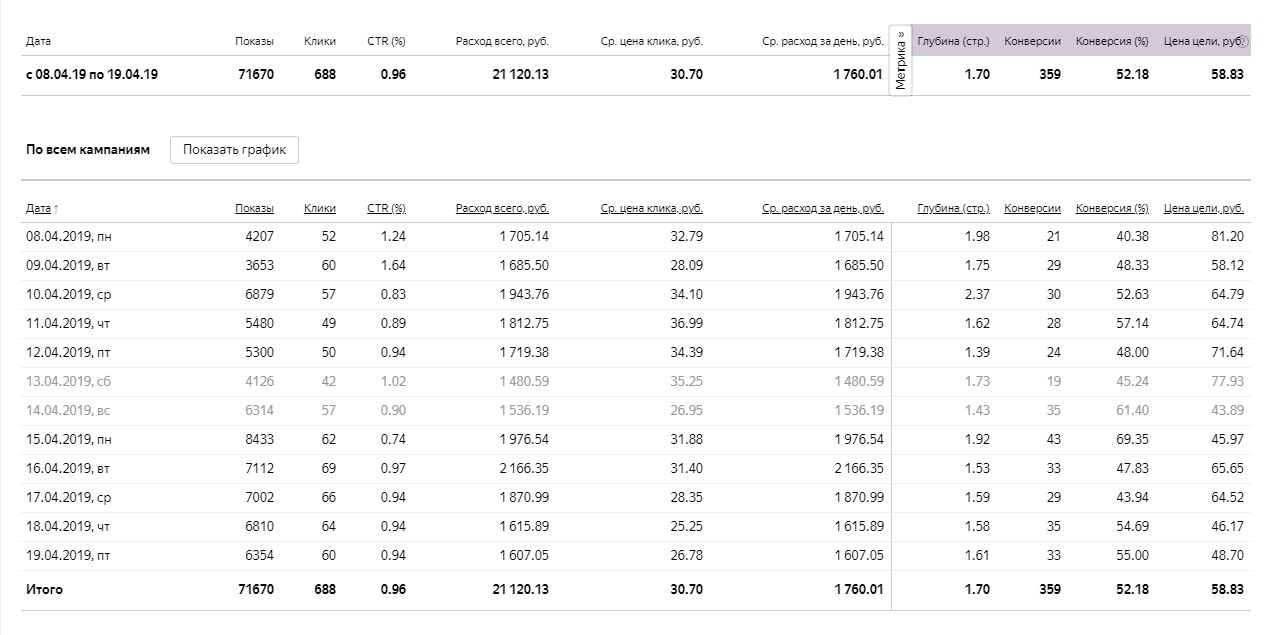Click the Итого total row label
This screenshot has height=635, width=1270.
coord(44,589)
